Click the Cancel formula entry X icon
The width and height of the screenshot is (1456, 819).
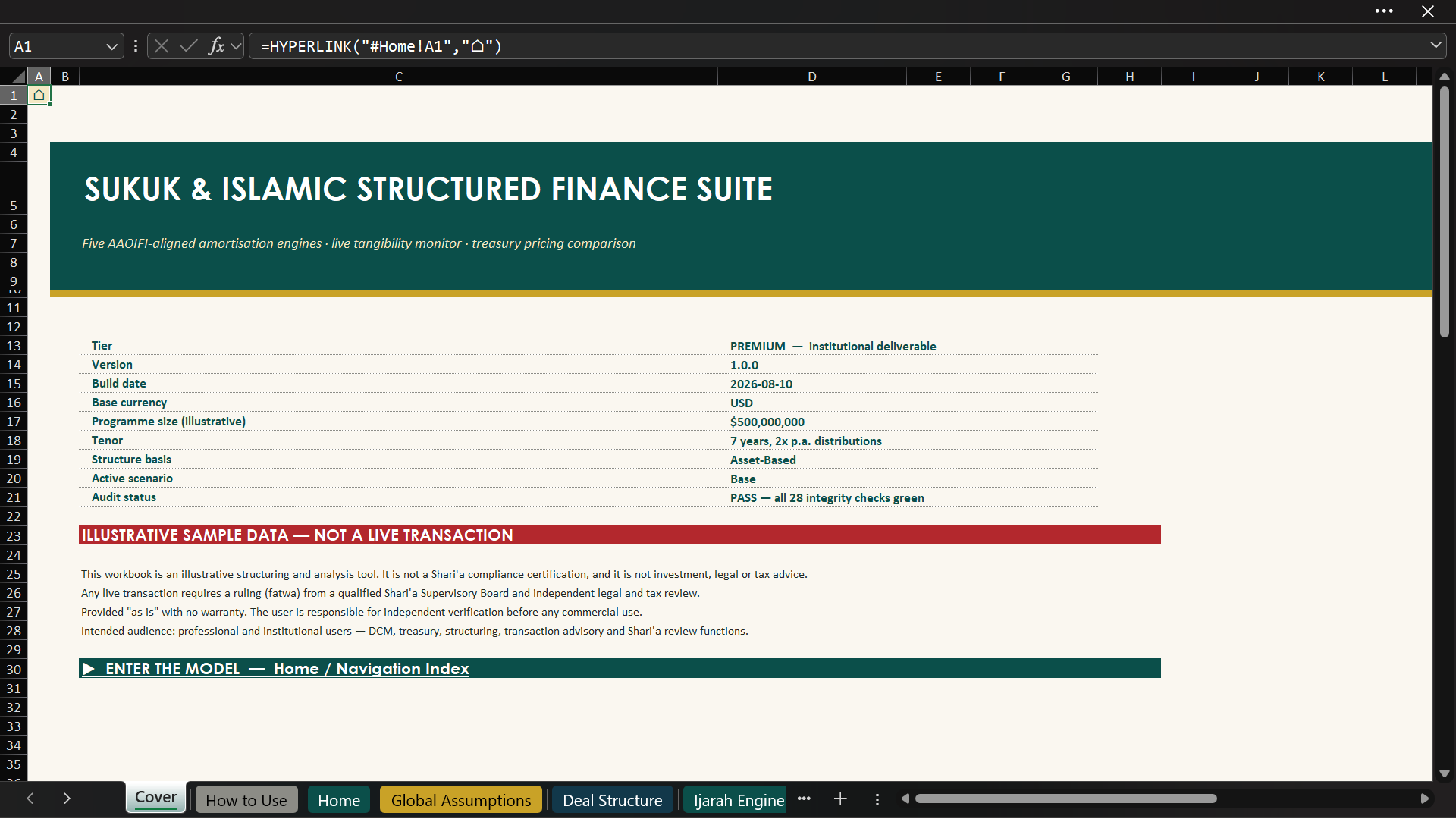click(x=162, y=46)
